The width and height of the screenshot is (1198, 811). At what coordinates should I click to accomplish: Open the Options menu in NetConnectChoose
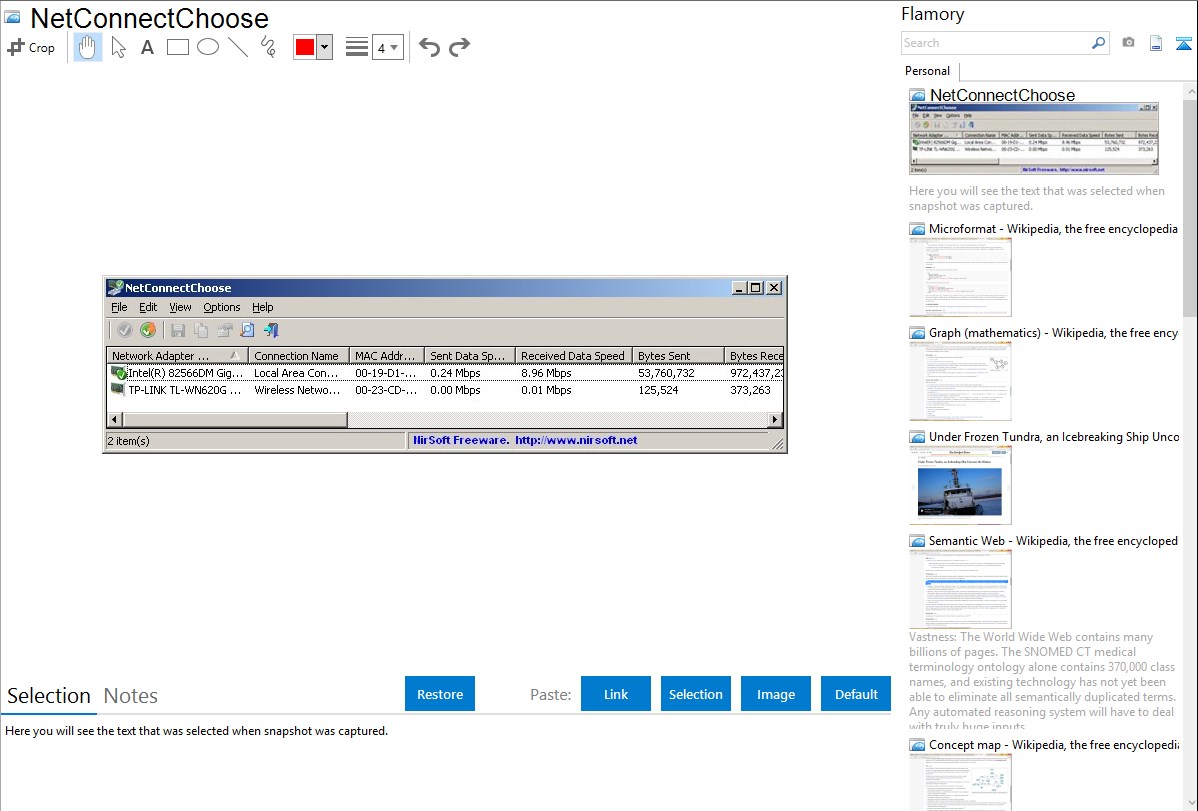pyautogui.click(x=222, y=307)
